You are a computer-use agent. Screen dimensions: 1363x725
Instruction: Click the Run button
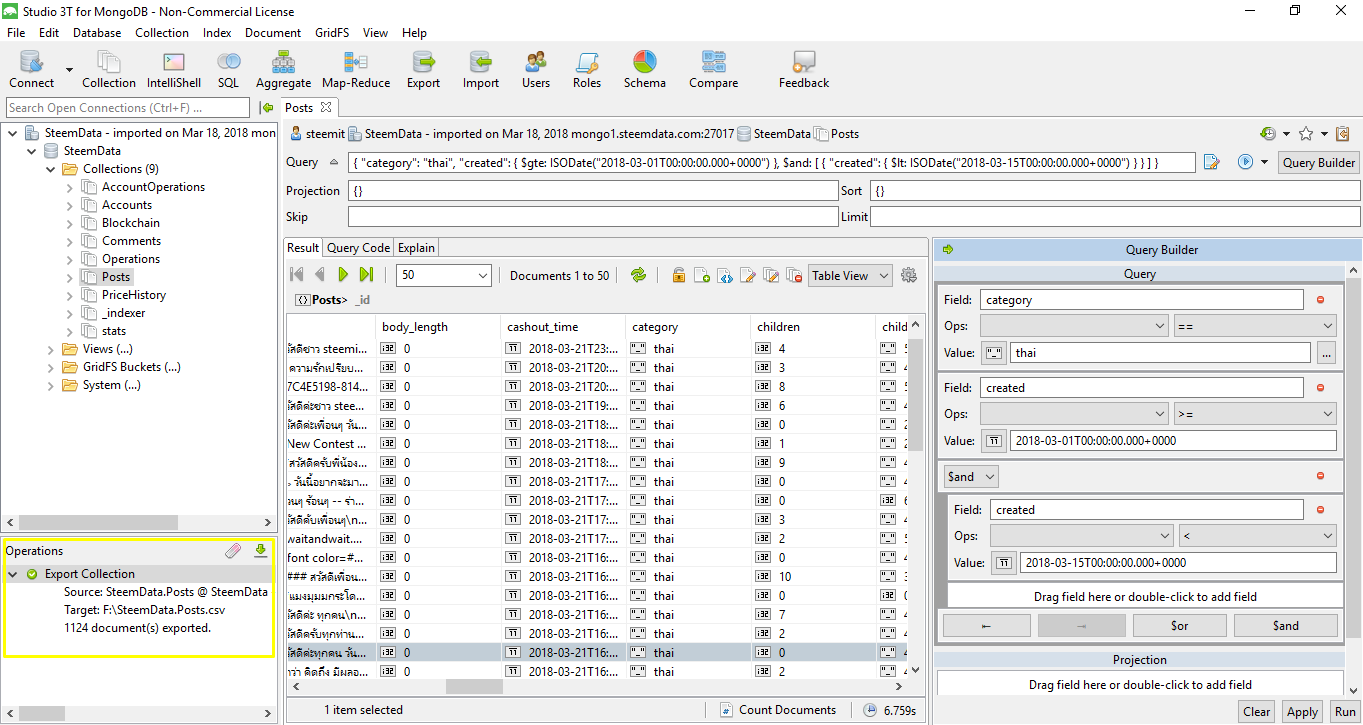pos(1345,712)
